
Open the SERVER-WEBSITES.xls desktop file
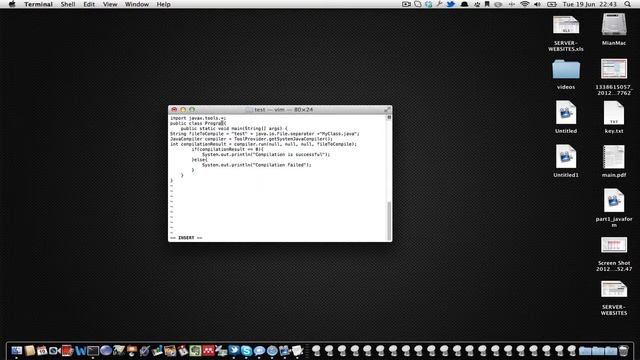point(566,33)
